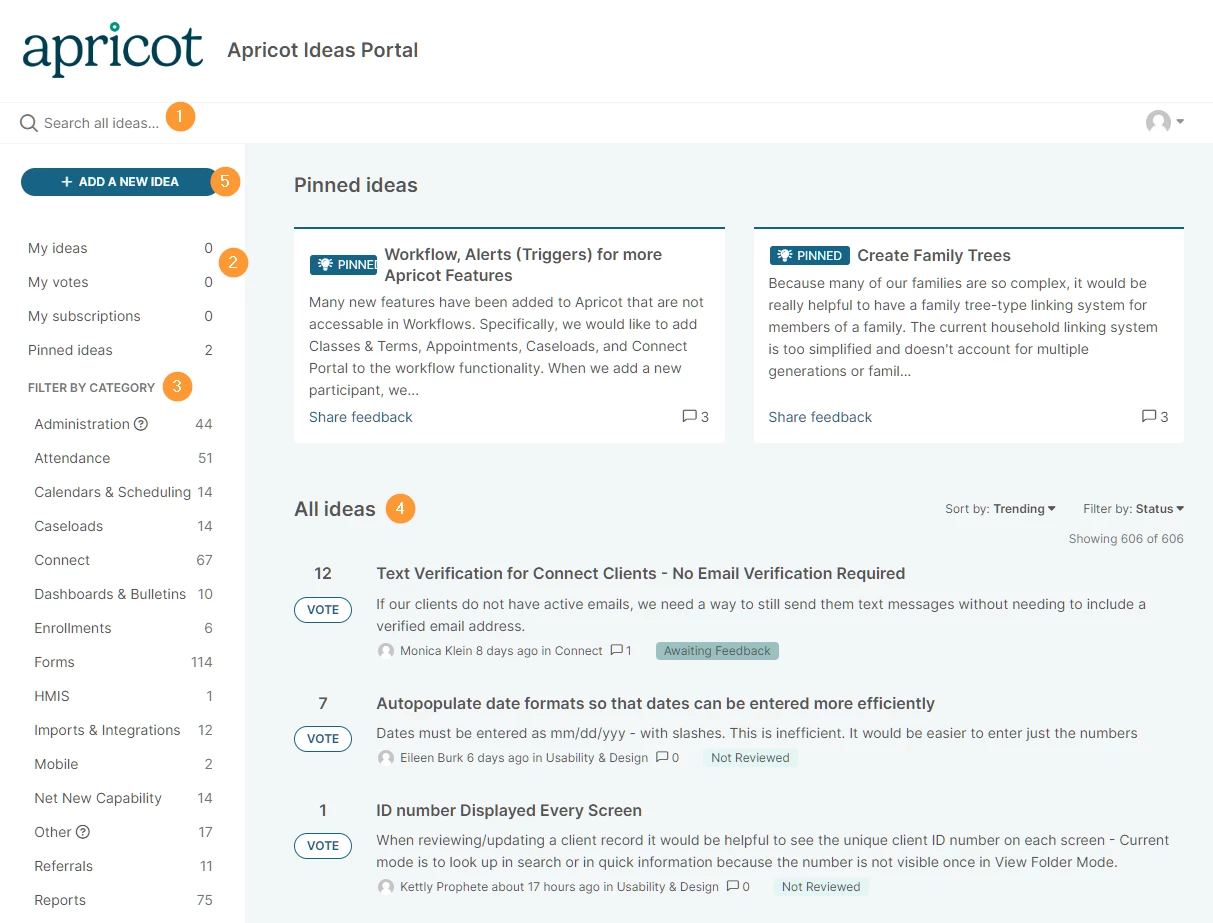Click the comment icon for Text Verification idea
This screenshot has width=1213, height=923.
pyautogui.click(x=616, y=650)
